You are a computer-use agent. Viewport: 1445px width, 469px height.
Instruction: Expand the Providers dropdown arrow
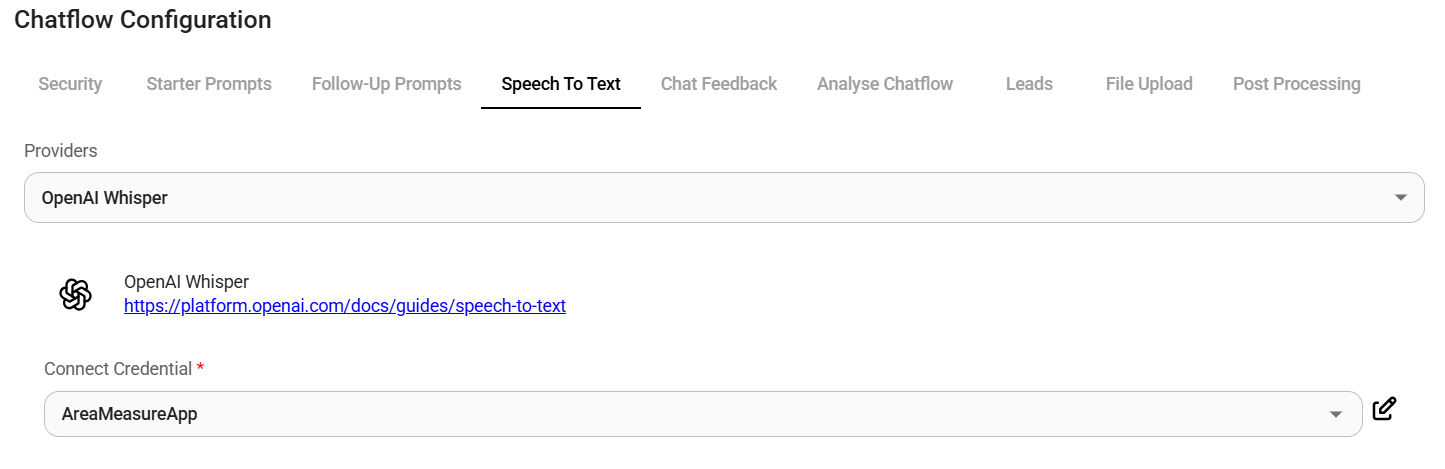click(x=1400, y=198)
